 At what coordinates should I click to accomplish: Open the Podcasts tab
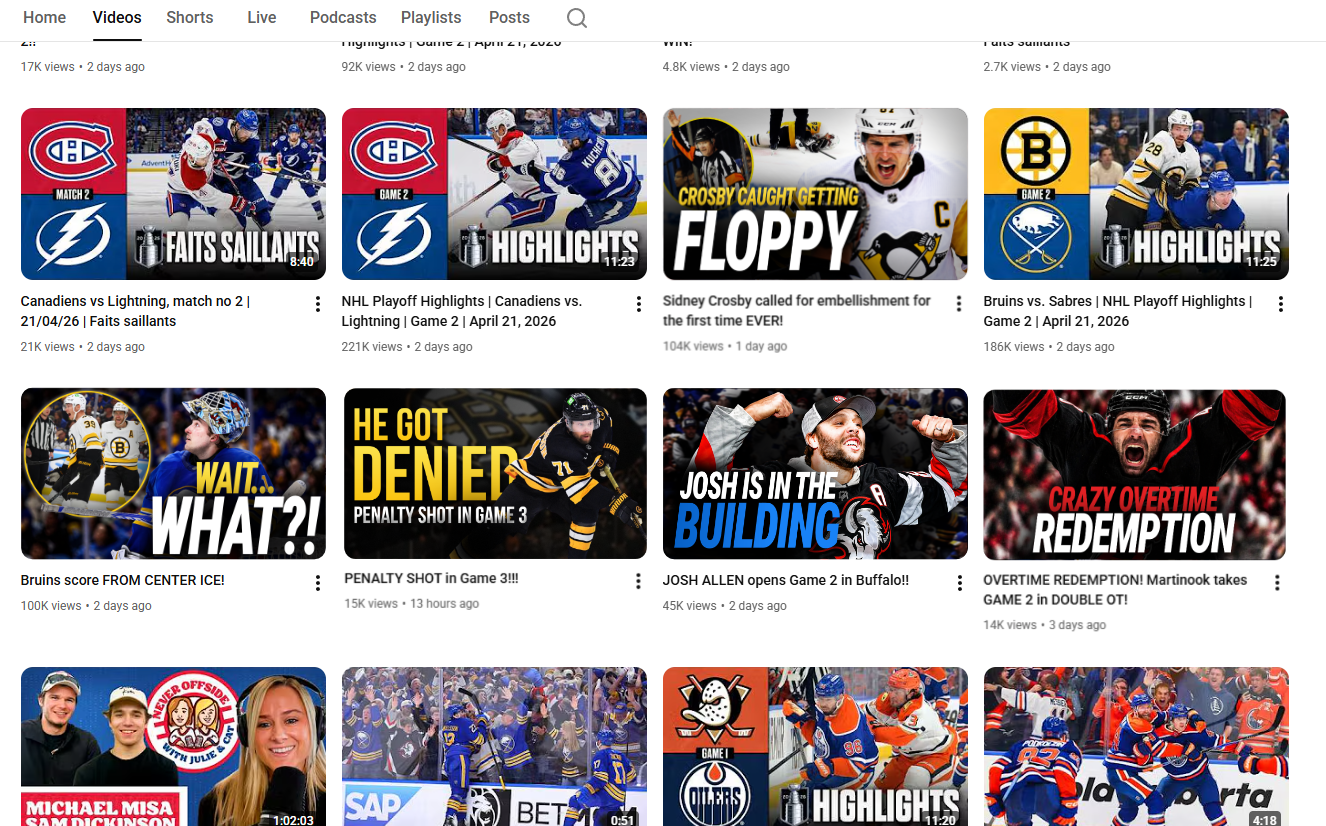343,18
